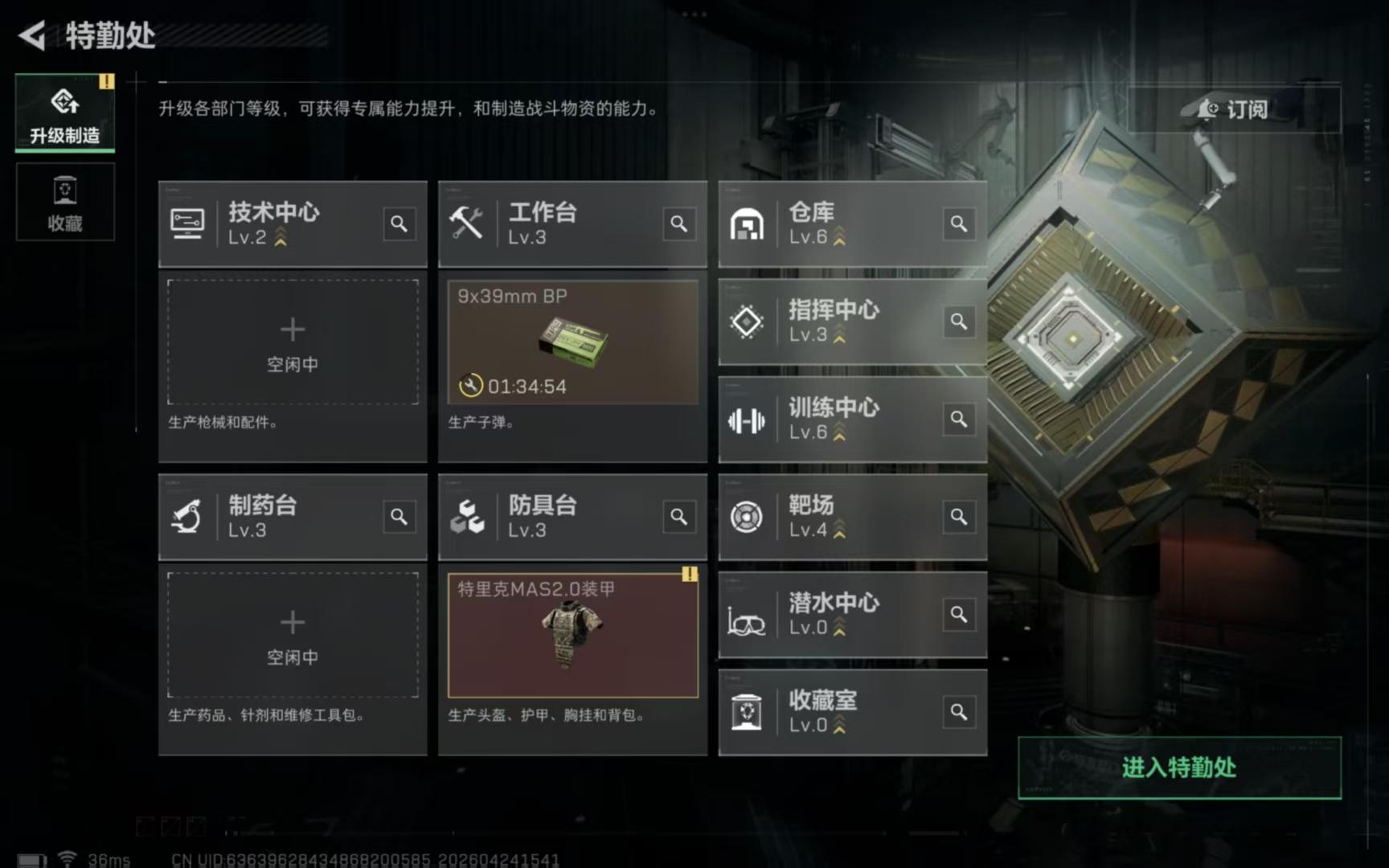Open the 9x39mm BP production item

(x=572, y=342)
